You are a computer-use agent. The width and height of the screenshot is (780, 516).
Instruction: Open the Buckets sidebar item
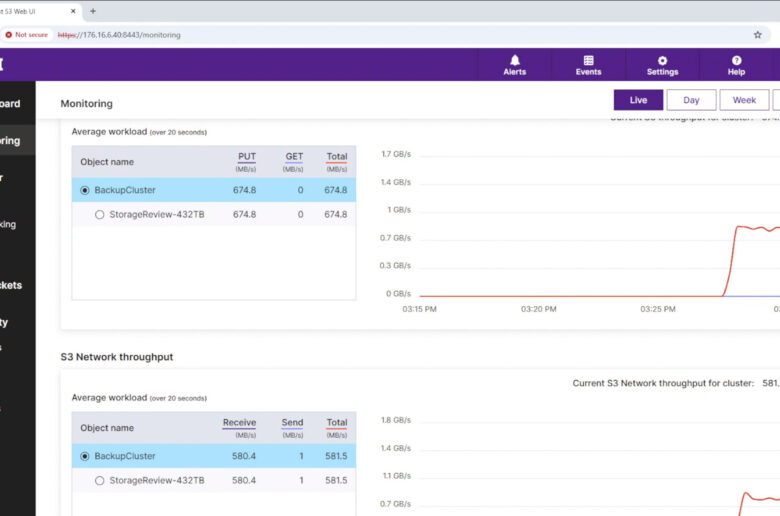coord(11,286)
